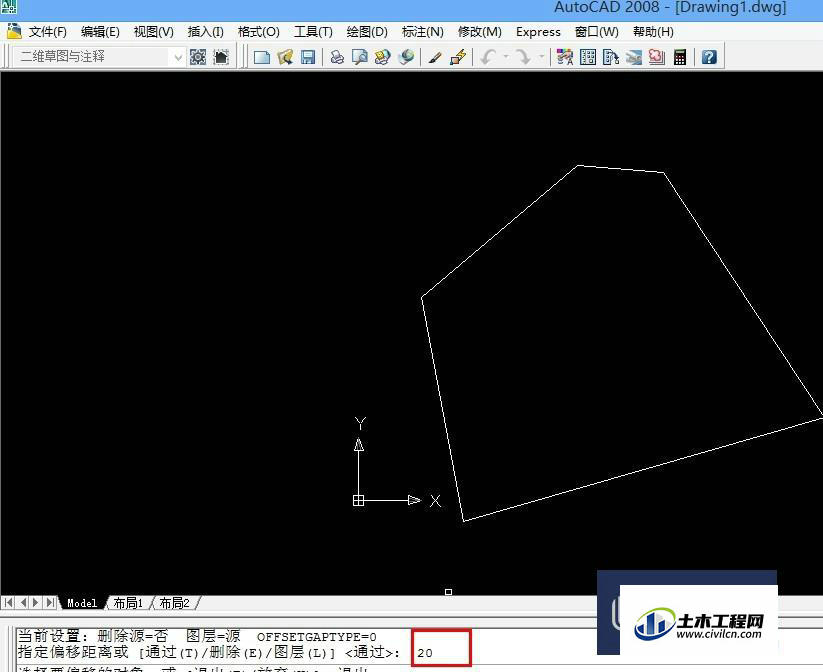
Task: Open the 视图(V) menu
Action: click(153, 32)
